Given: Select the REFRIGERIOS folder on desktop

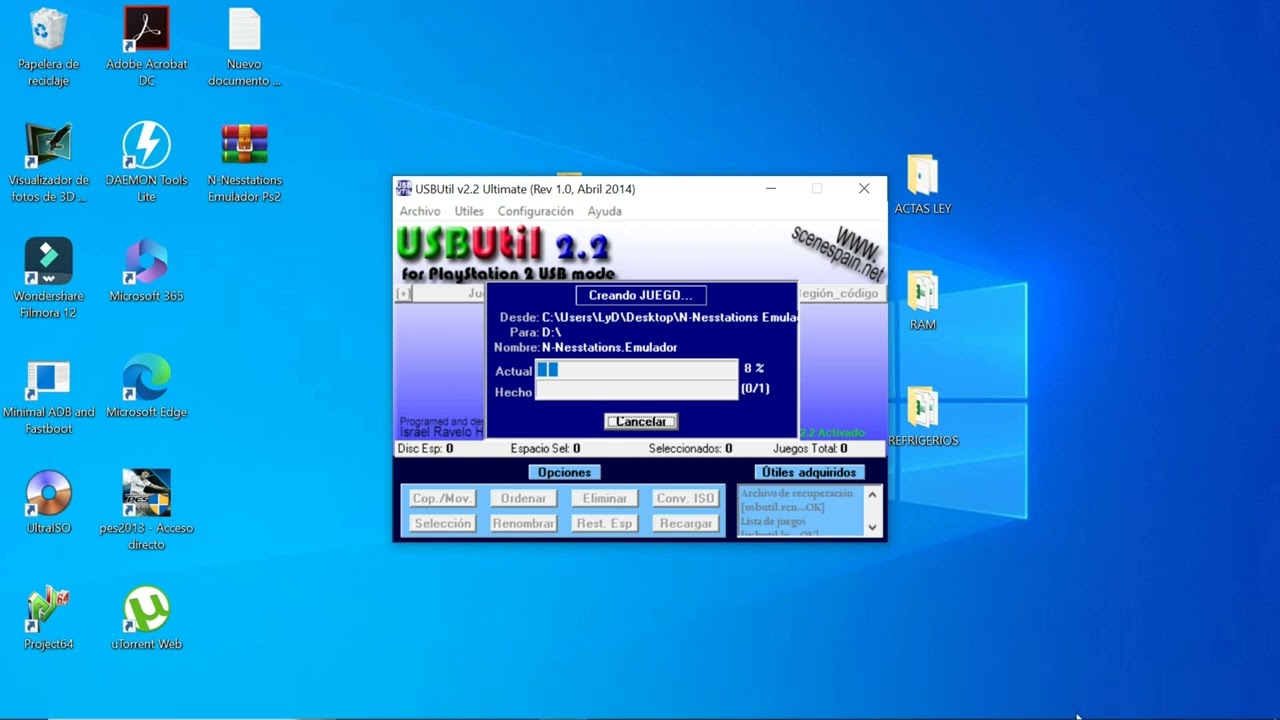Looking at the screenshot, I should (922, 417).
